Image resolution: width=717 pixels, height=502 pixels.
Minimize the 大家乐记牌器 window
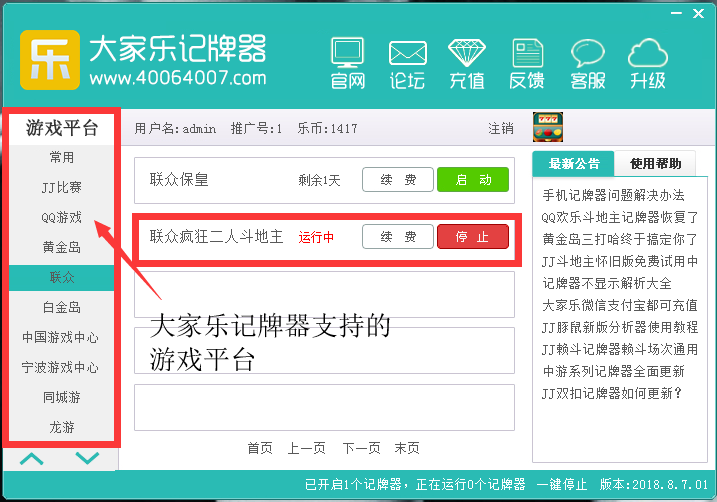point(676,14)
